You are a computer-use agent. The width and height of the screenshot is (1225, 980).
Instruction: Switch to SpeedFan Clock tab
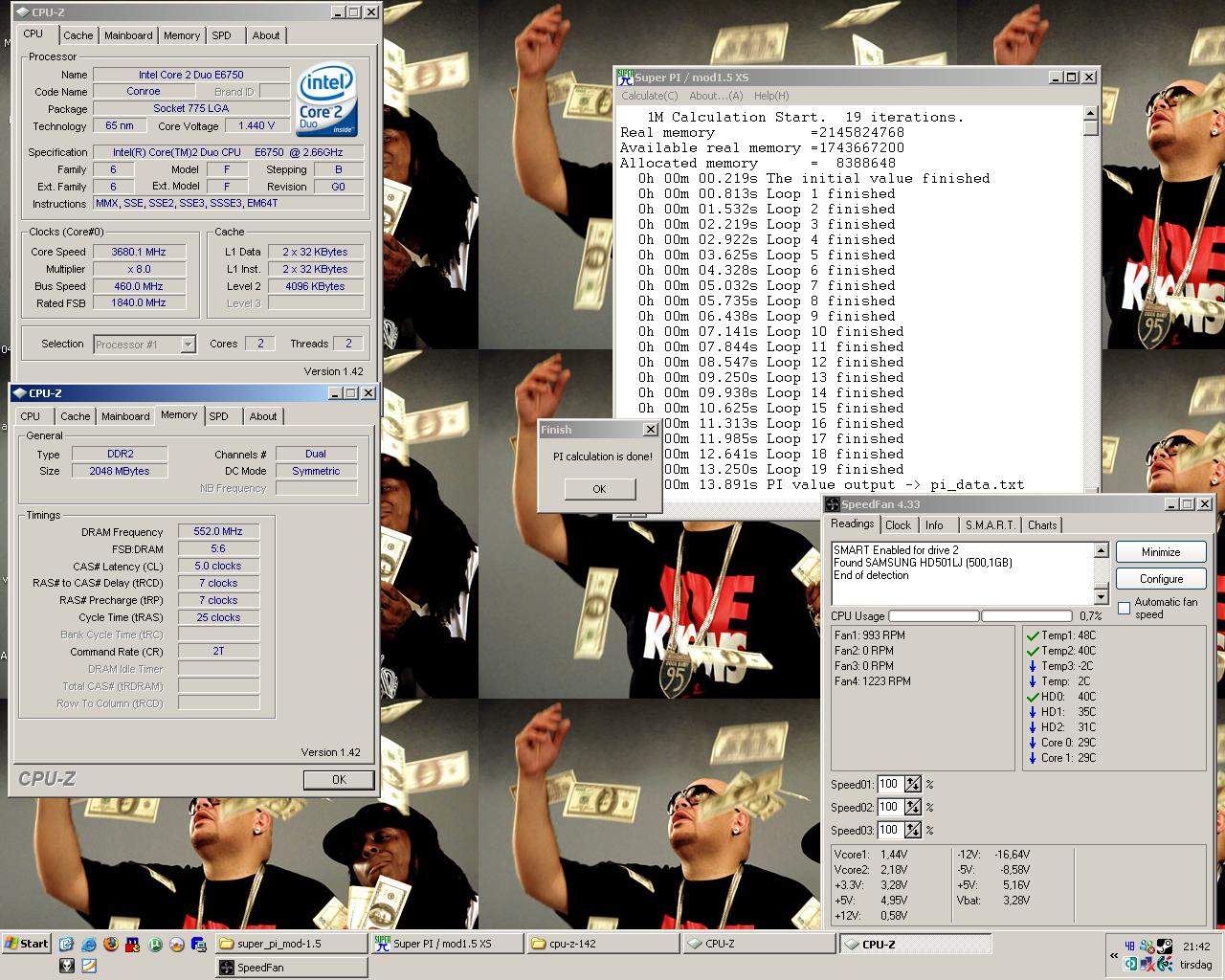click(x=899, y=525)
